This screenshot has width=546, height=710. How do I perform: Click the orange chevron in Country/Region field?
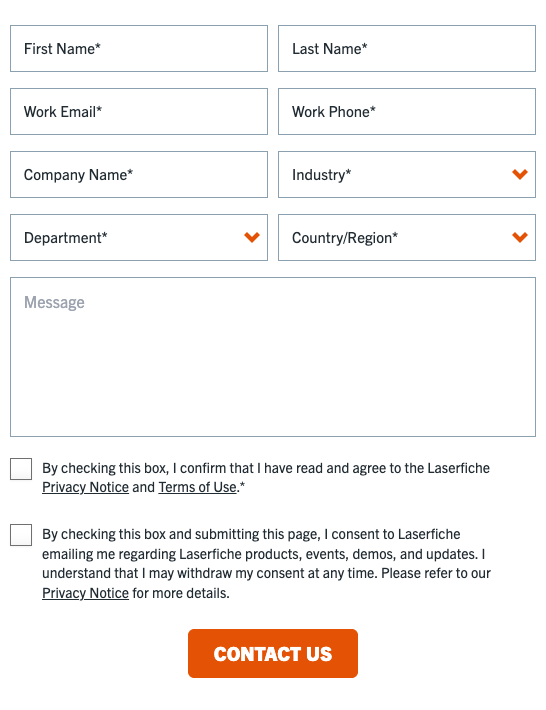tap(520, 237)
